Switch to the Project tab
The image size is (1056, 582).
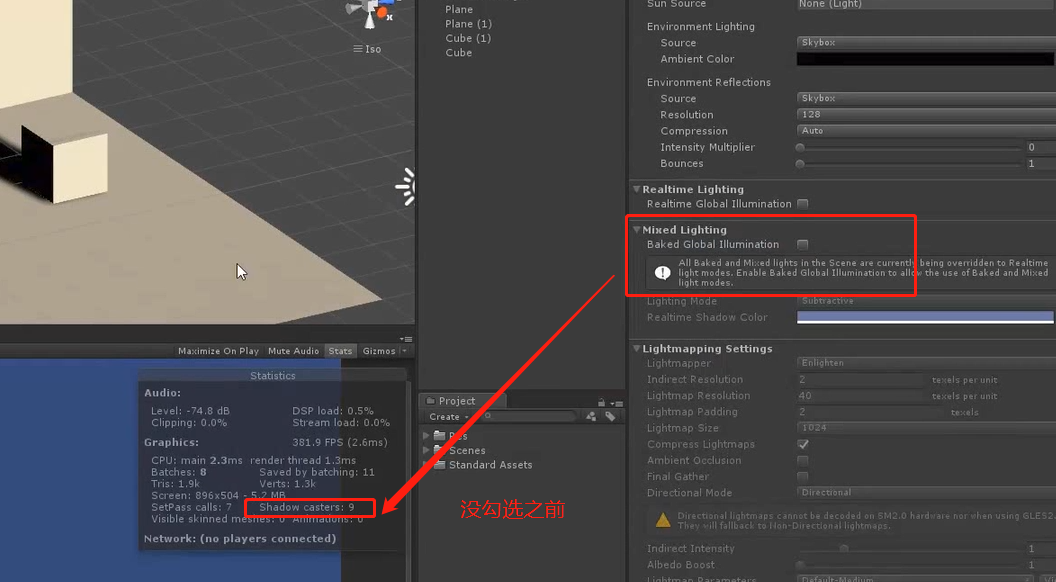[458, 400]
